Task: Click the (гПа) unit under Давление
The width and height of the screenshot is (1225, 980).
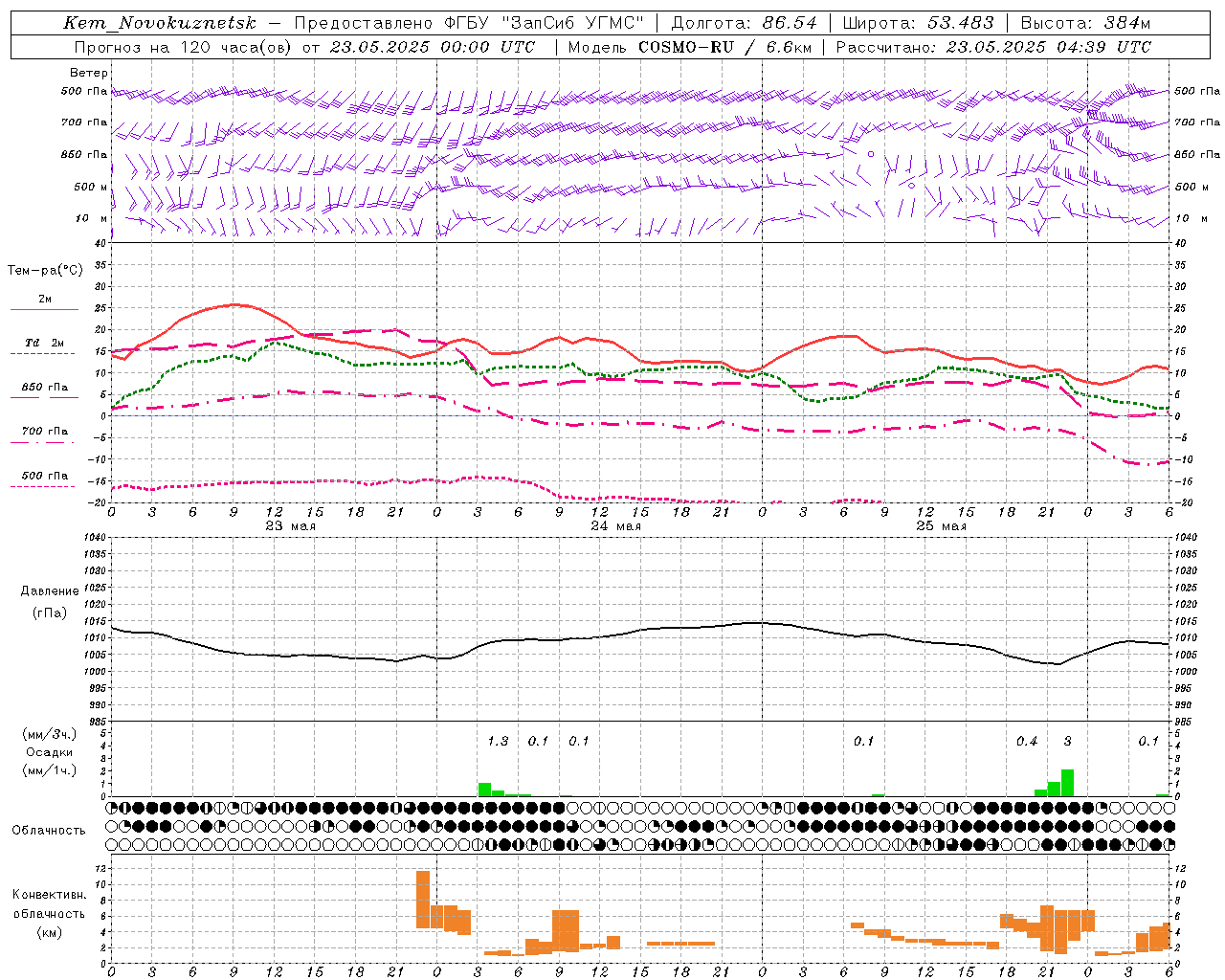Action: (50, 612)
